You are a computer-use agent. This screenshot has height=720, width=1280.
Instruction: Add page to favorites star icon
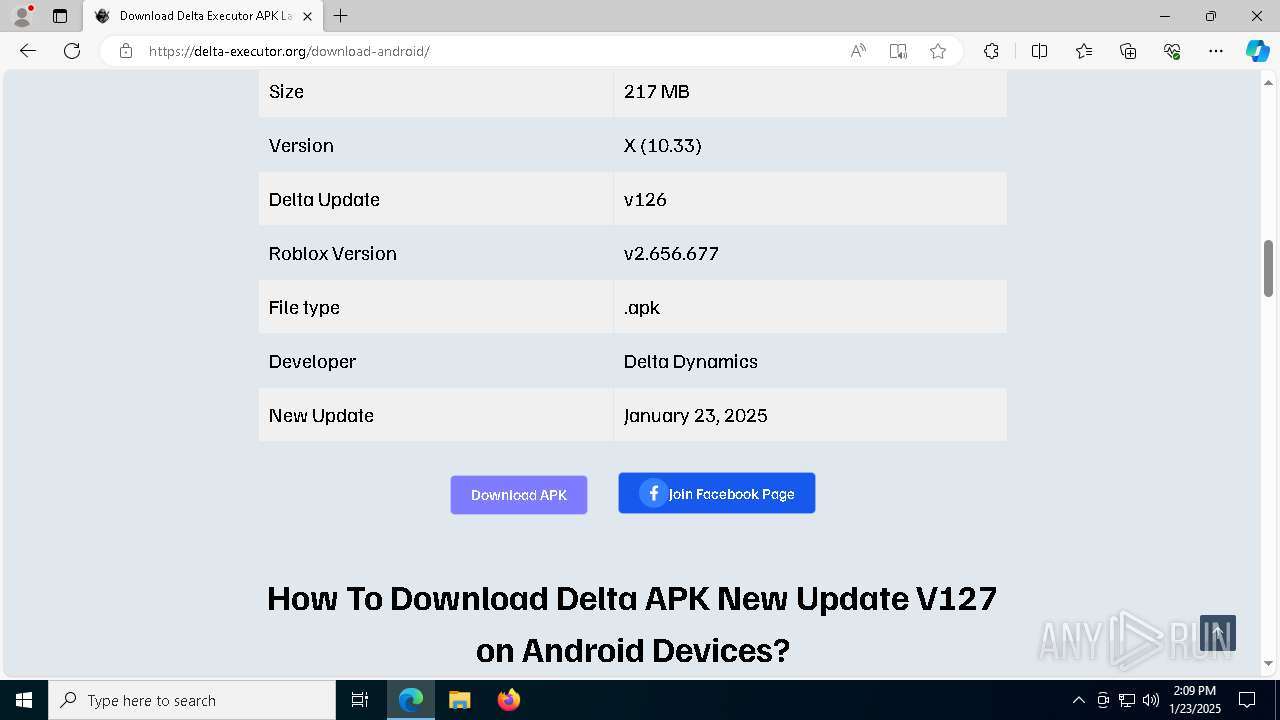click(x=938, y=51)
